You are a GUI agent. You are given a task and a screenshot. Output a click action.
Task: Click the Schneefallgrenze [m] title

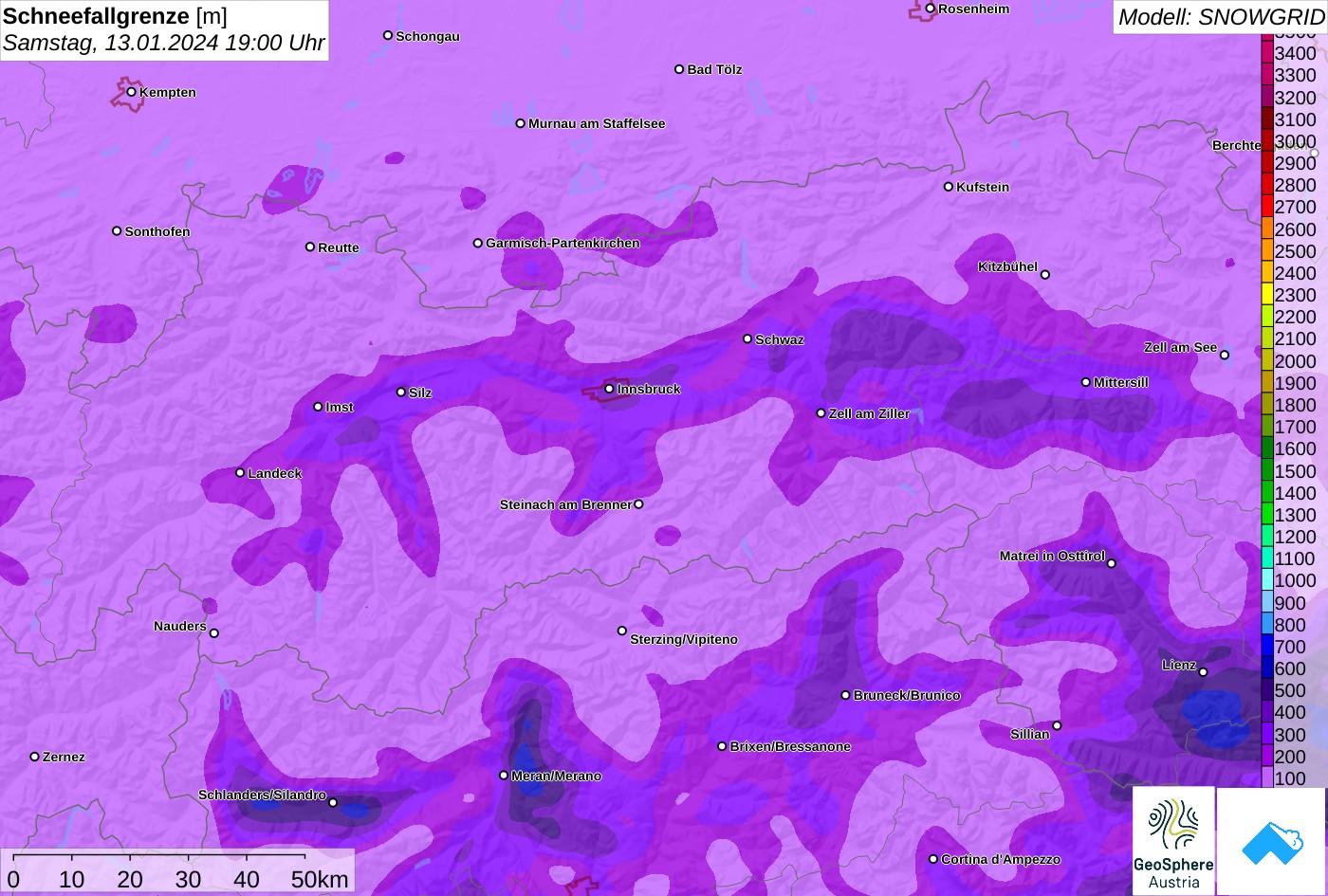pos(115,16)
